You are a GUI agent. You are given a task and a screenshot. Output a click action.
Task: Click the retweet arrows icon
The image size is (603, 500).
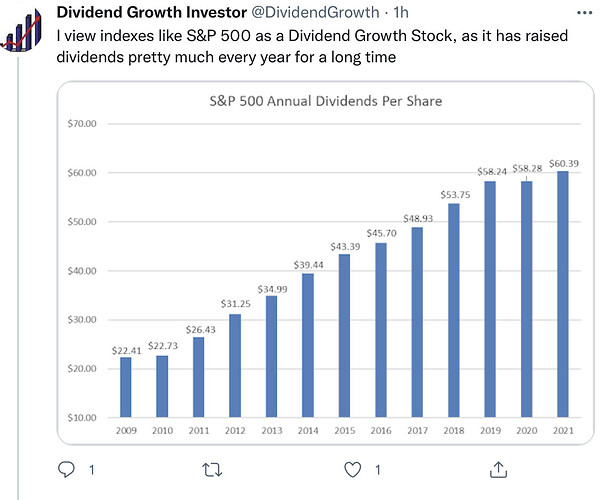tap(211, 469)
